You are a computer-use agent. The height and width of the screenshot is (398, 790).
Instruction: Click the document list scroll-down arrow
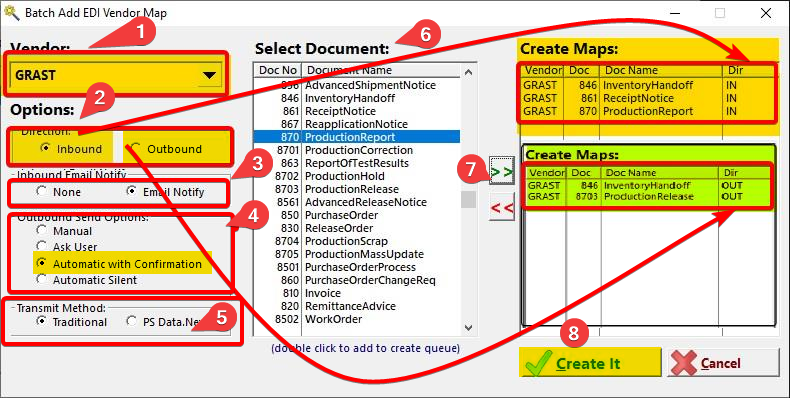pyautogui.click(x=469, y=327)
